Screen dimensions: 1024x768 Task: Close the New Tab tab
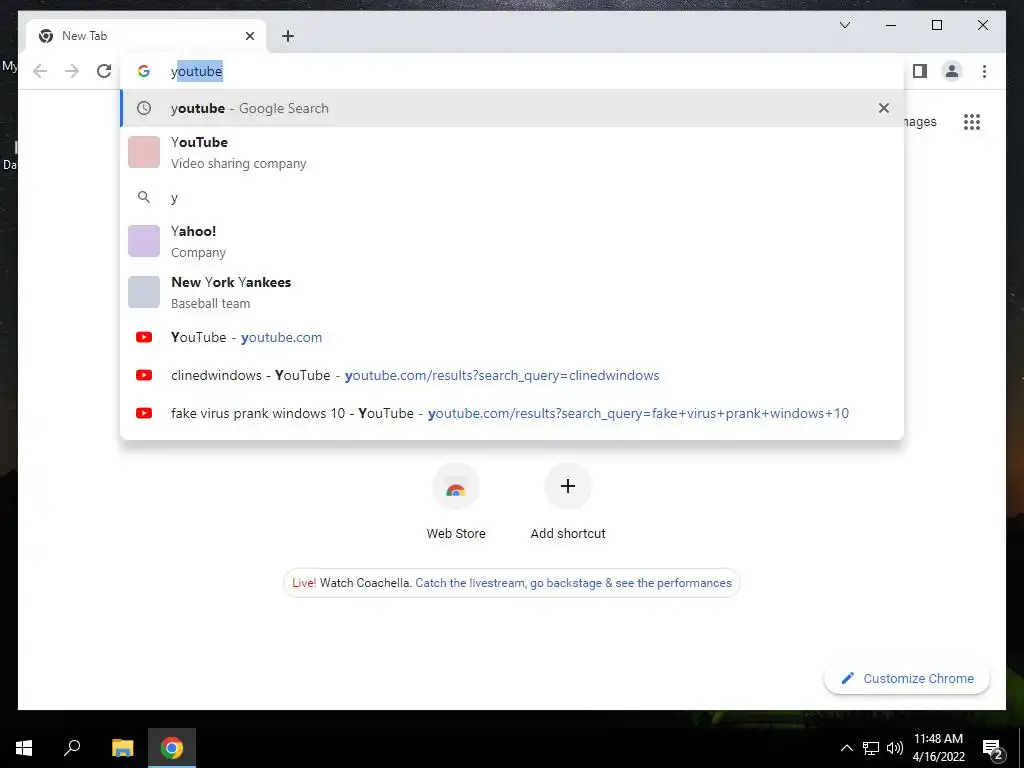(x=249, y=36)
